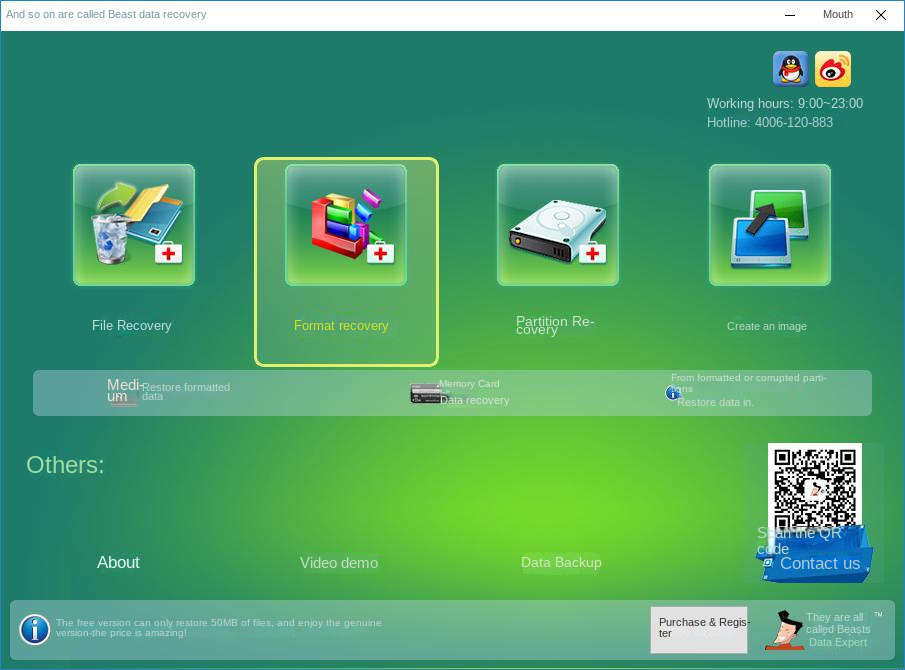Click the info icon in the bottom notice bar

point(34,629)
